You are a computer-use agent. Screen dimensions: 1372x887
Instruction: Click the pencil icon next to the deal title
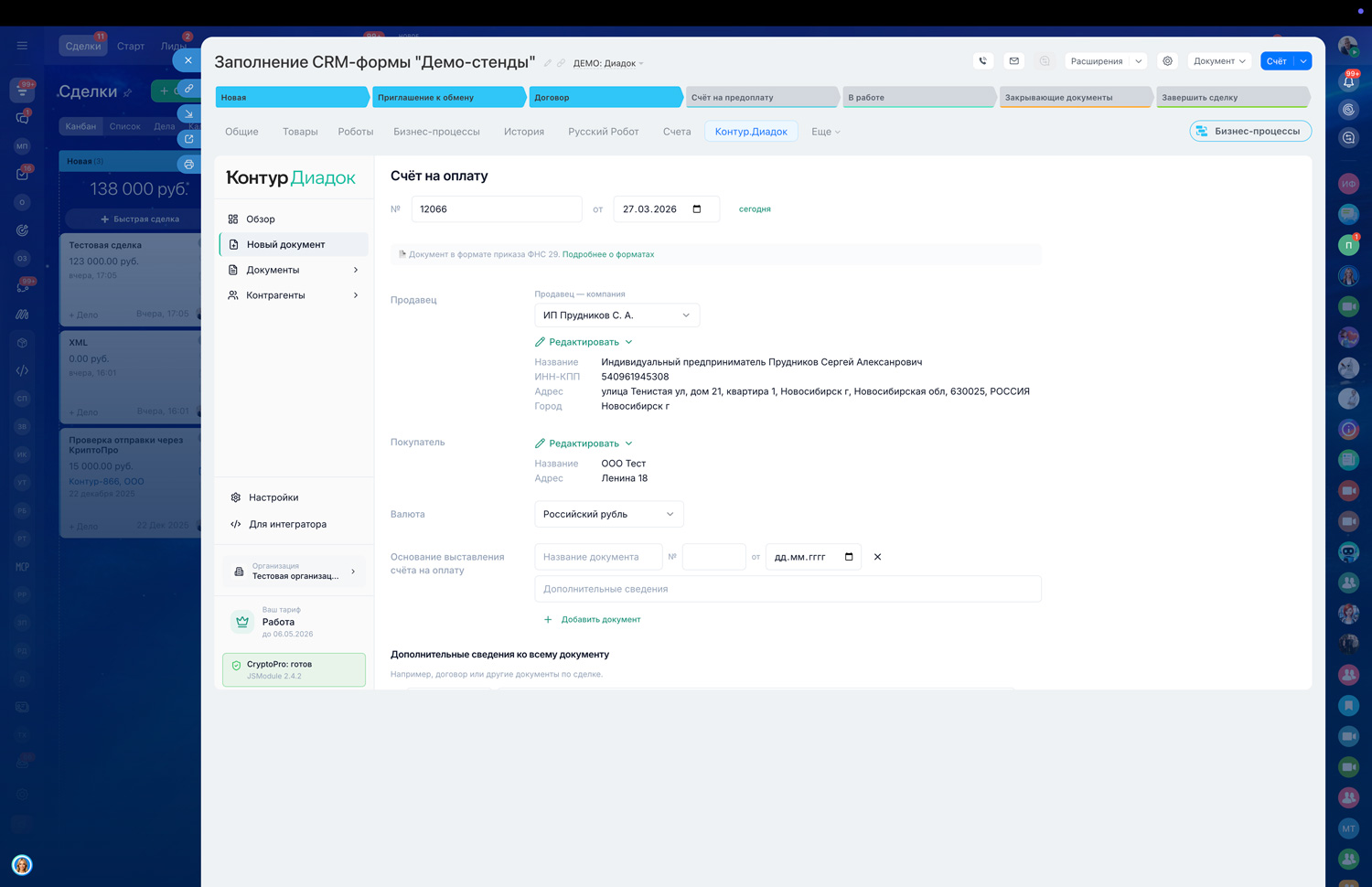[548, 63]
